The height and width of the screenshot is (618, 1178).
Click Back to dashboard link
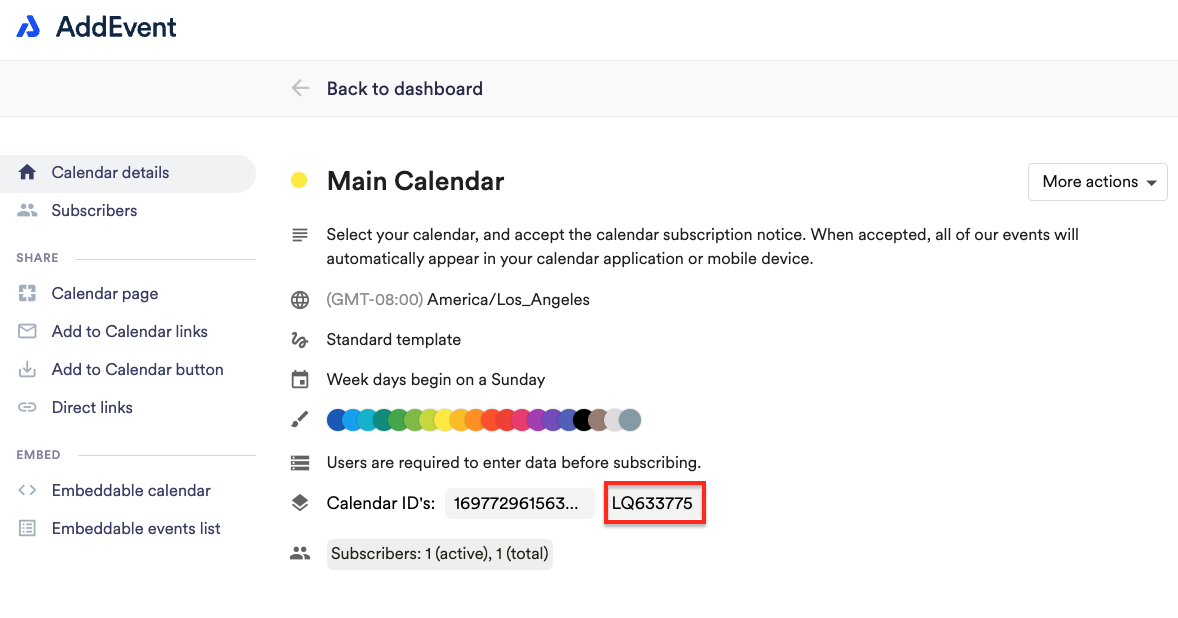coord(404,89)
